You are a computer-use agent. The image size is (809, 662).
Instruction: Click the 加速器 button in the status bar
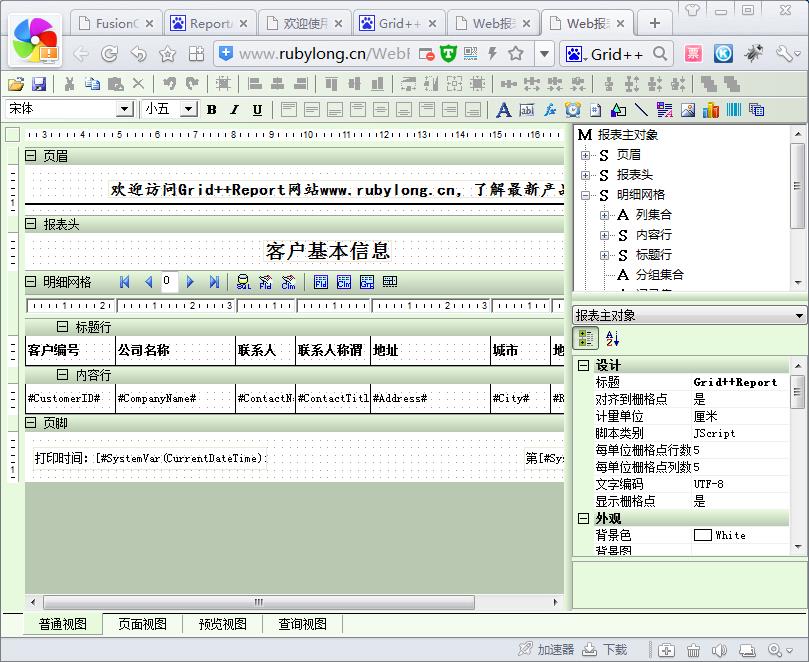tap(546, 649)
